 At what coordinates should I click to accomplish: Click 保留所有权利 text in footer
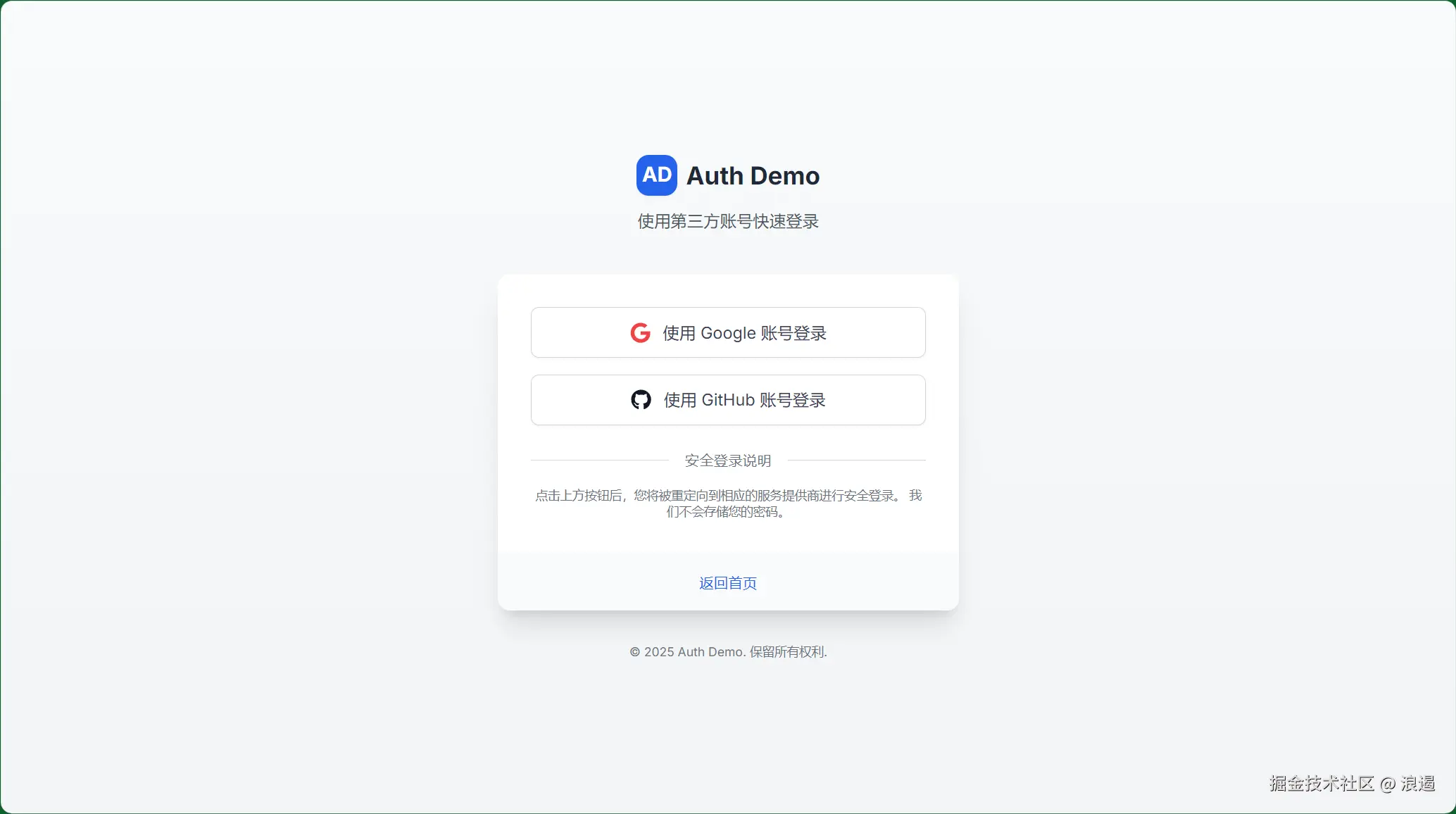pyautogui.click(x=787, y=652)
